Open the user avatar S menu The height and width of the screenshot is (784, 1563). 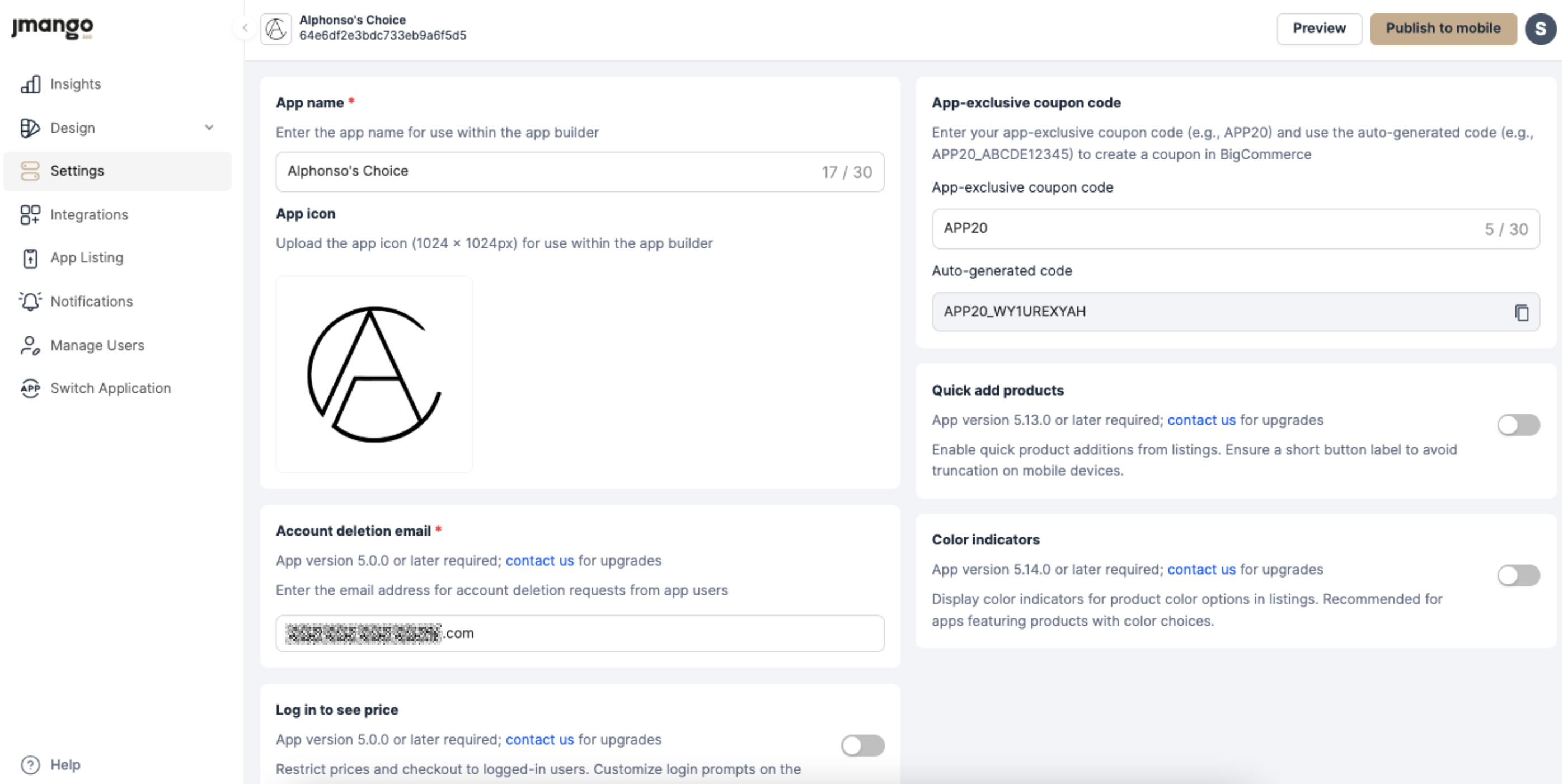click(x=1540, y=29)
